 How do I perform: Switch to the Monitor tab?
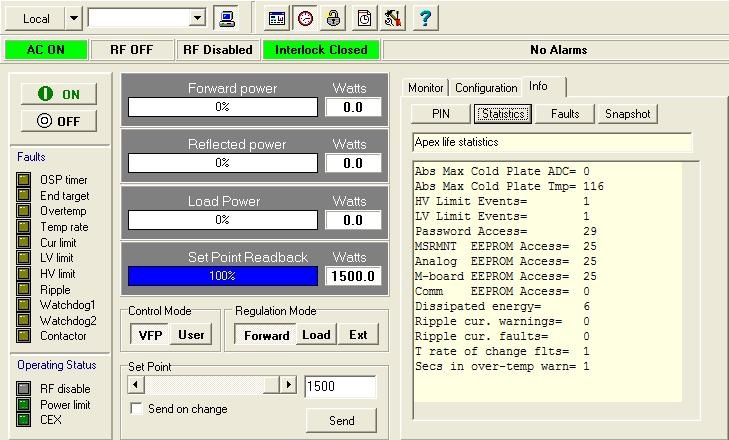(x=426, y=88)
